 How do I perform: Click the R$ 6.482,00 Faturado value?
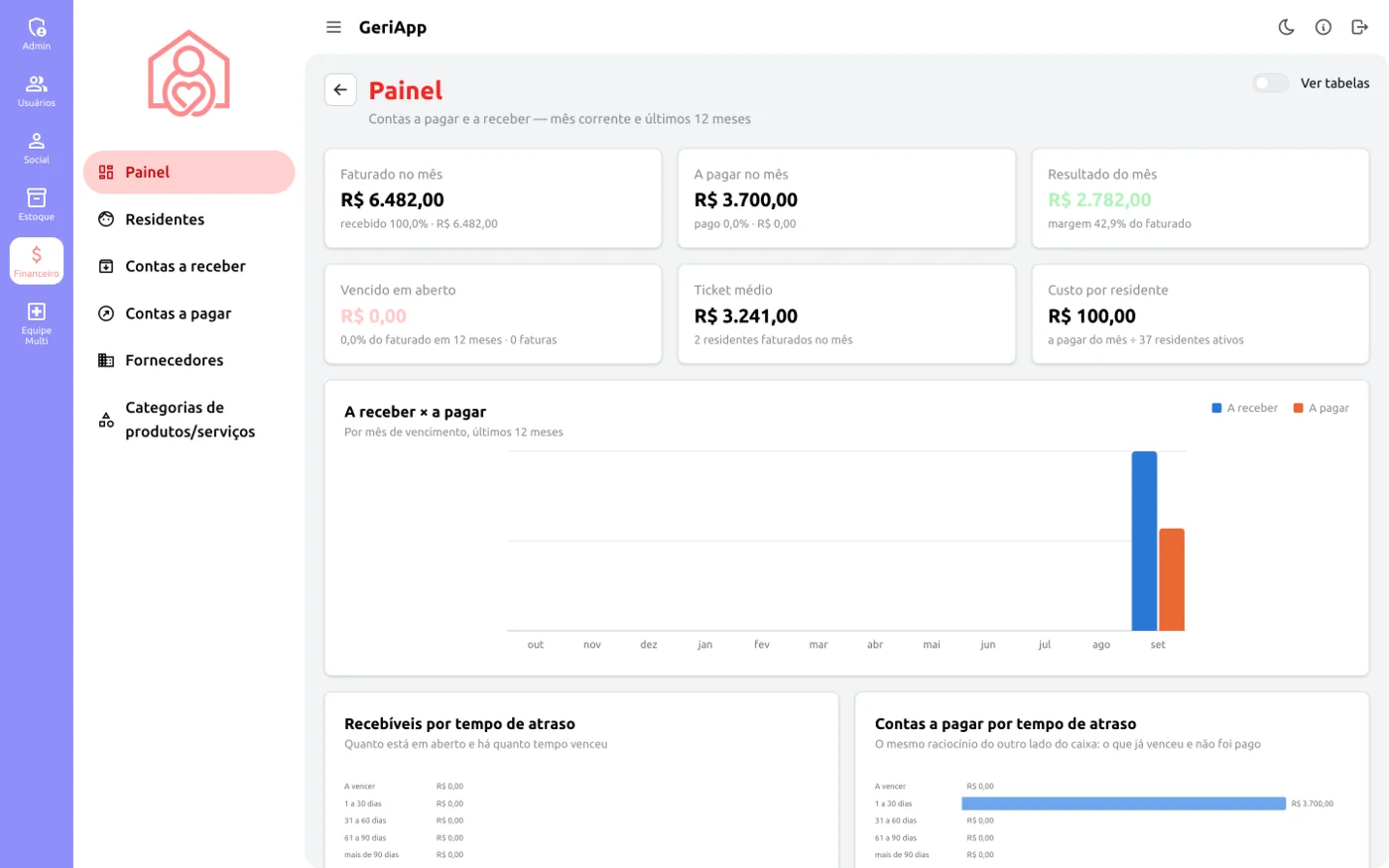(x=392, y=200)
